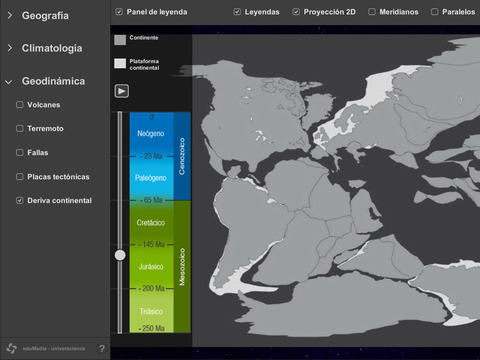Click the Plataforma continental legend swatch
Viewport: 480px width, 360px height.
(120, 63)
